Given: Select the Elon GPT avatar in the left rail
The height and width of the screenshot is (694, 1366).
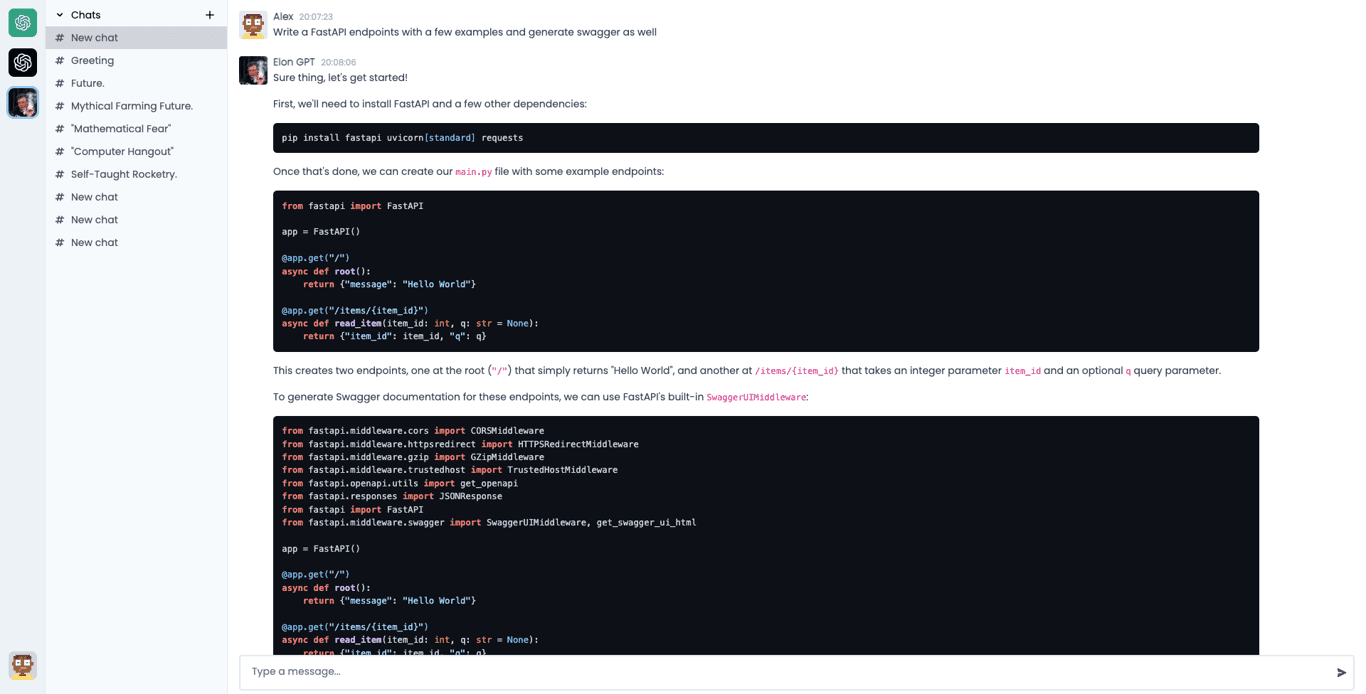Looking at the screenshot, I should point(22,102).
